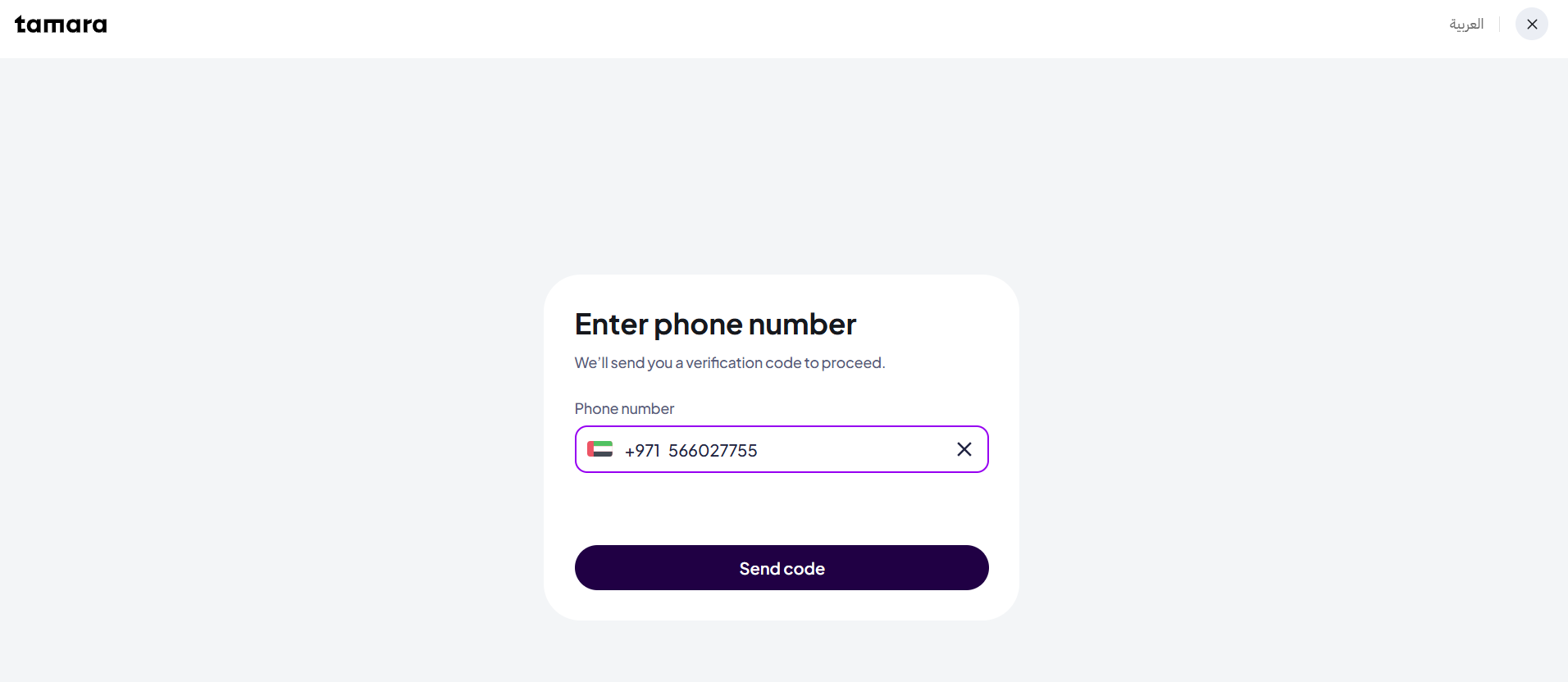Click the Phone number field label

(624, 408)
